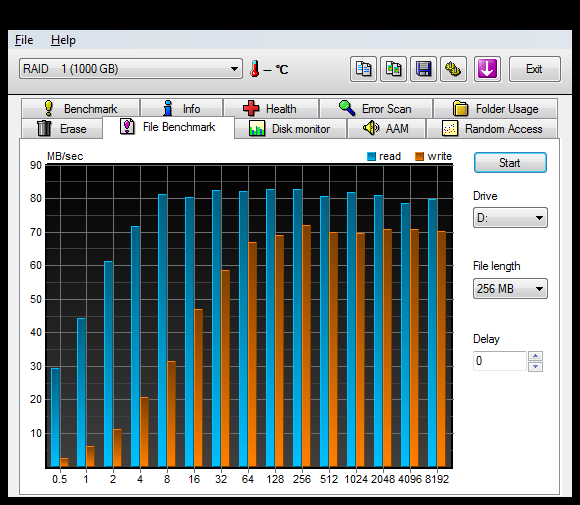Image resolution: width=580 pixels, height=505 pixels.
Task: Expand the RAID 1 (1000 GB) disk dropdown
Action: click(131, 68)
